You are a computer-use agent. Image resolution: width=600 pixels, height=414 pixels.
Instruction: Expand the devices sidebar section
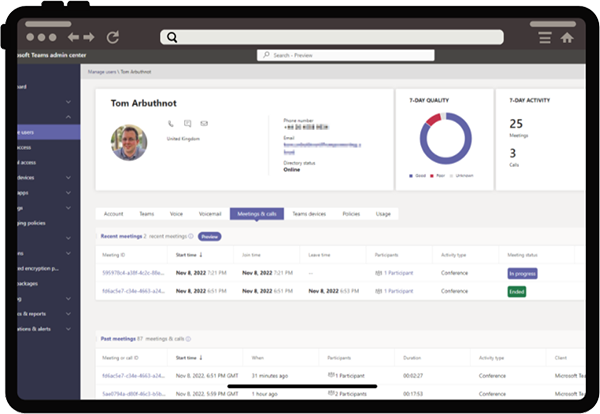pos(68,178)
